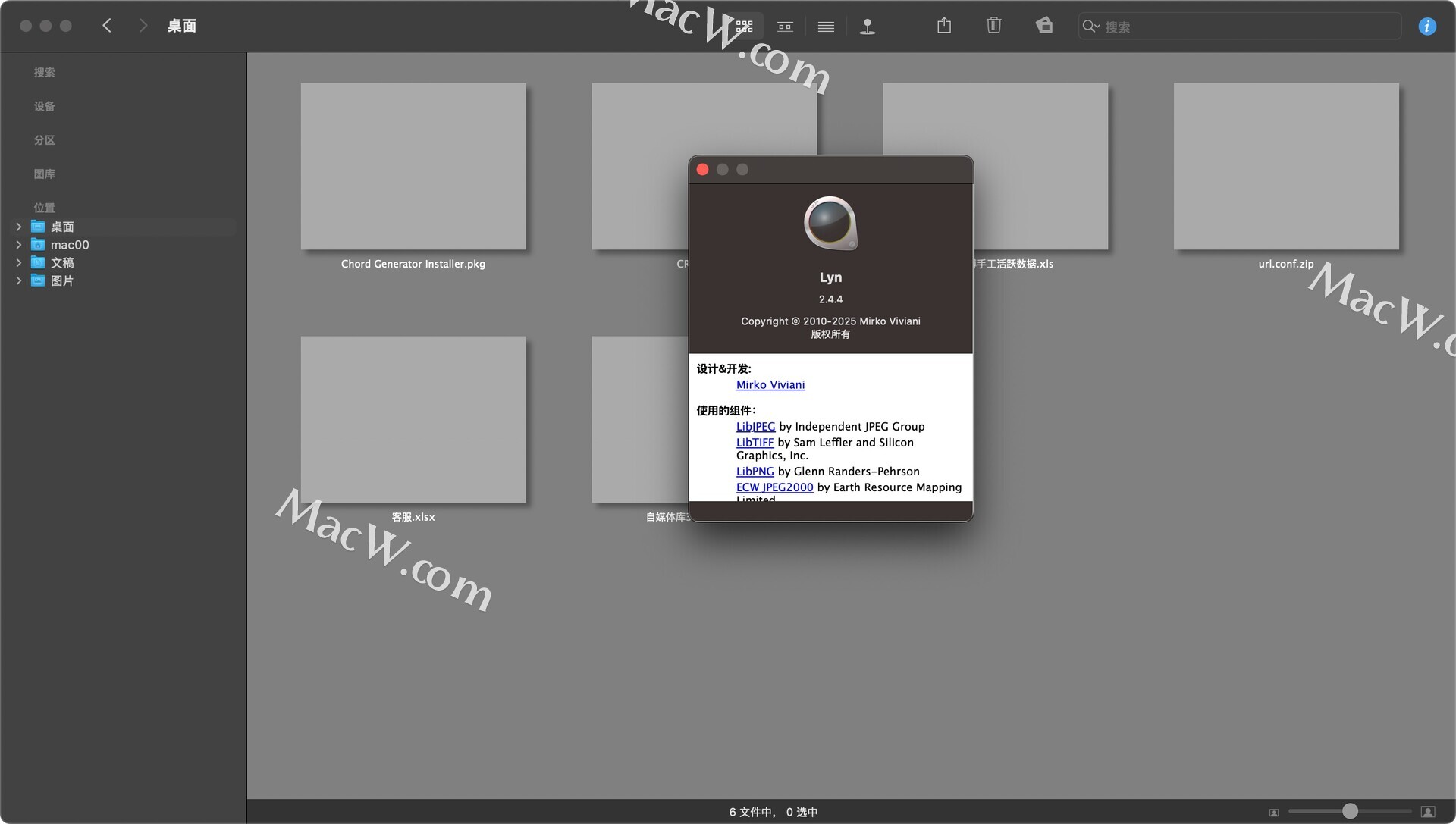This screenshot has height=824, width=1456.
Task: Switch to list view
Action: (826, 27)
